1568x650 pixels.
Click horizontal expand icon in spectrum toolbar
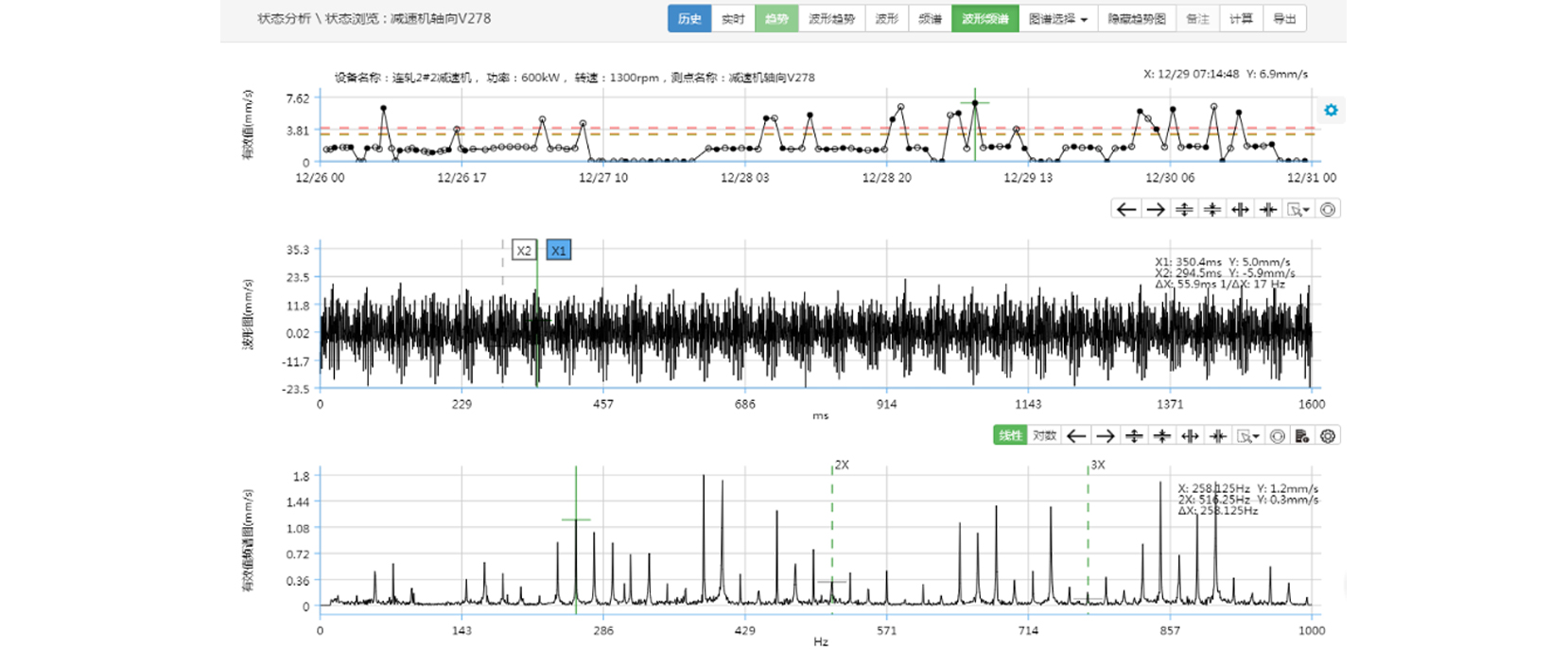(1191, 436)
